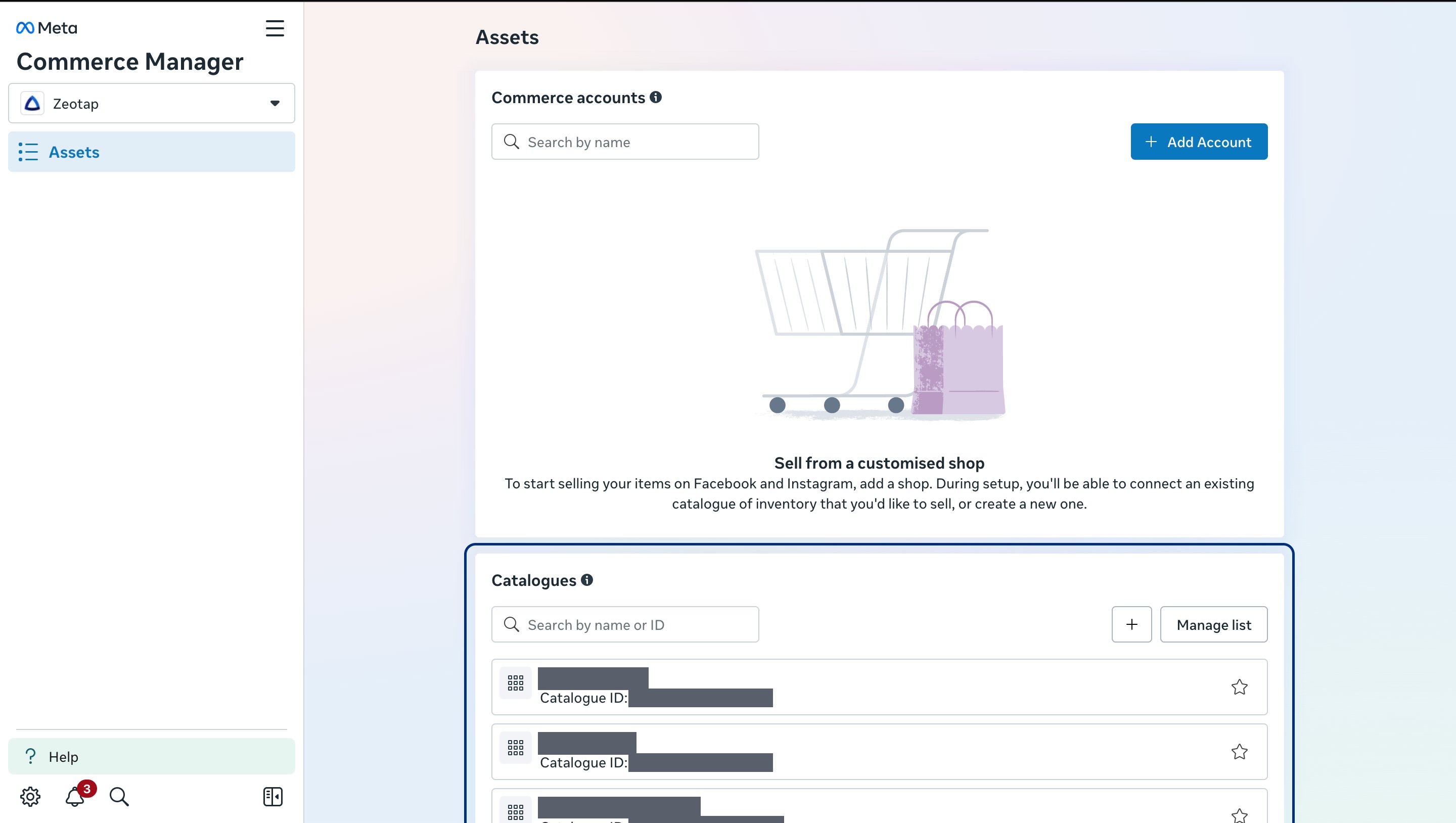Viewport: 1456px width, 823px height.
Task: Collapse the sidebar panel icon
Action: (273, 797)
